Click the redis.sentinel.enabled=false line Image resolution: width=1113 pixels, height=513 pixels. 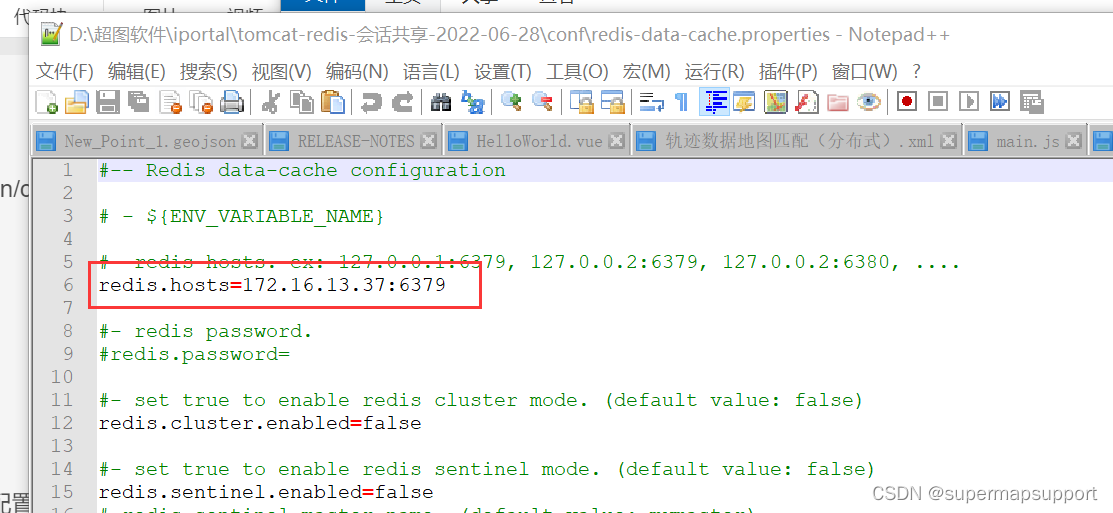pyautogui.click(x=265, y=492)
